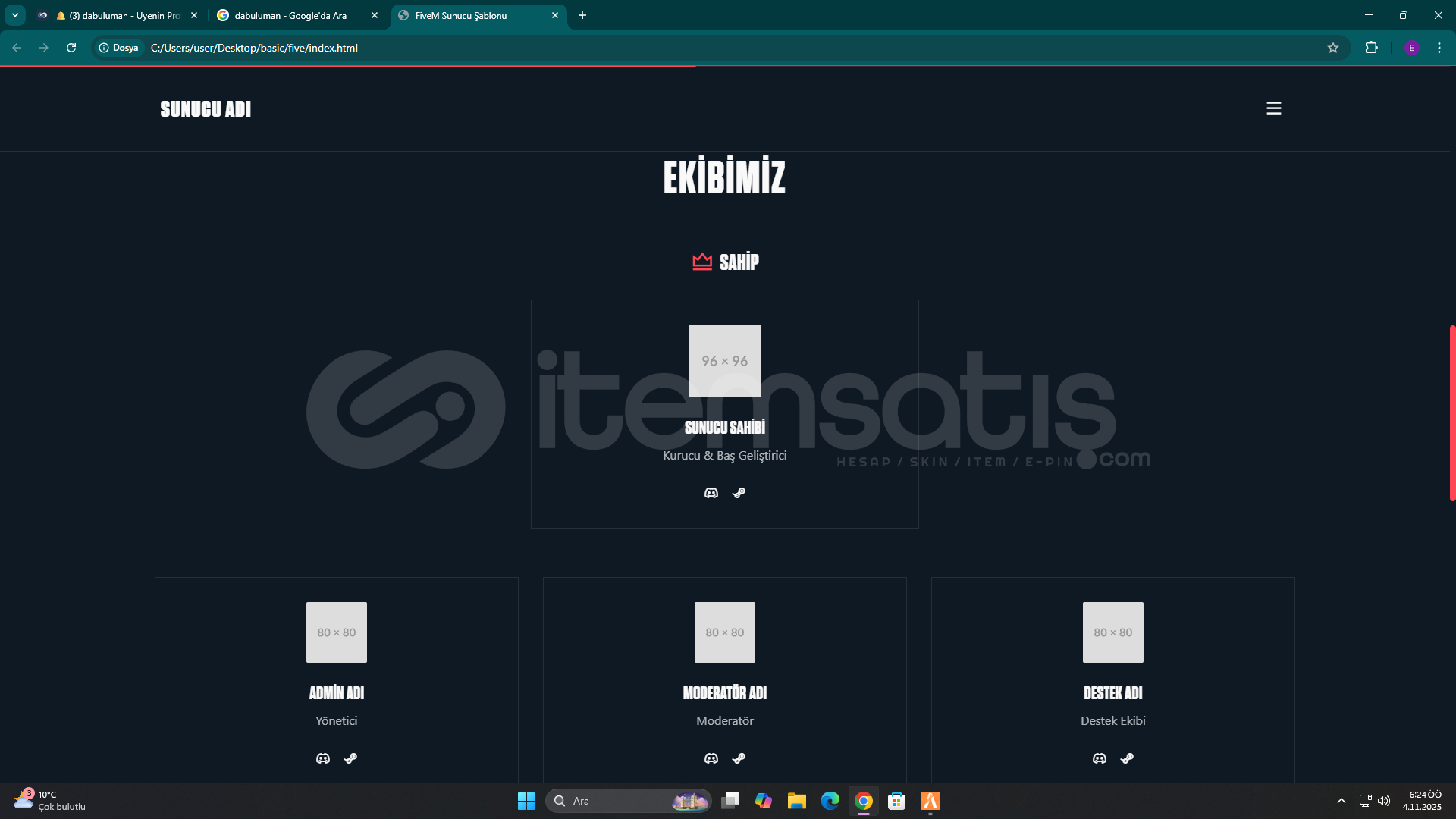This screenshot has height=819, width=1456.
Task: Bookmark this page with star icon
Action: pyautogui.click(x=1332, y=48)
